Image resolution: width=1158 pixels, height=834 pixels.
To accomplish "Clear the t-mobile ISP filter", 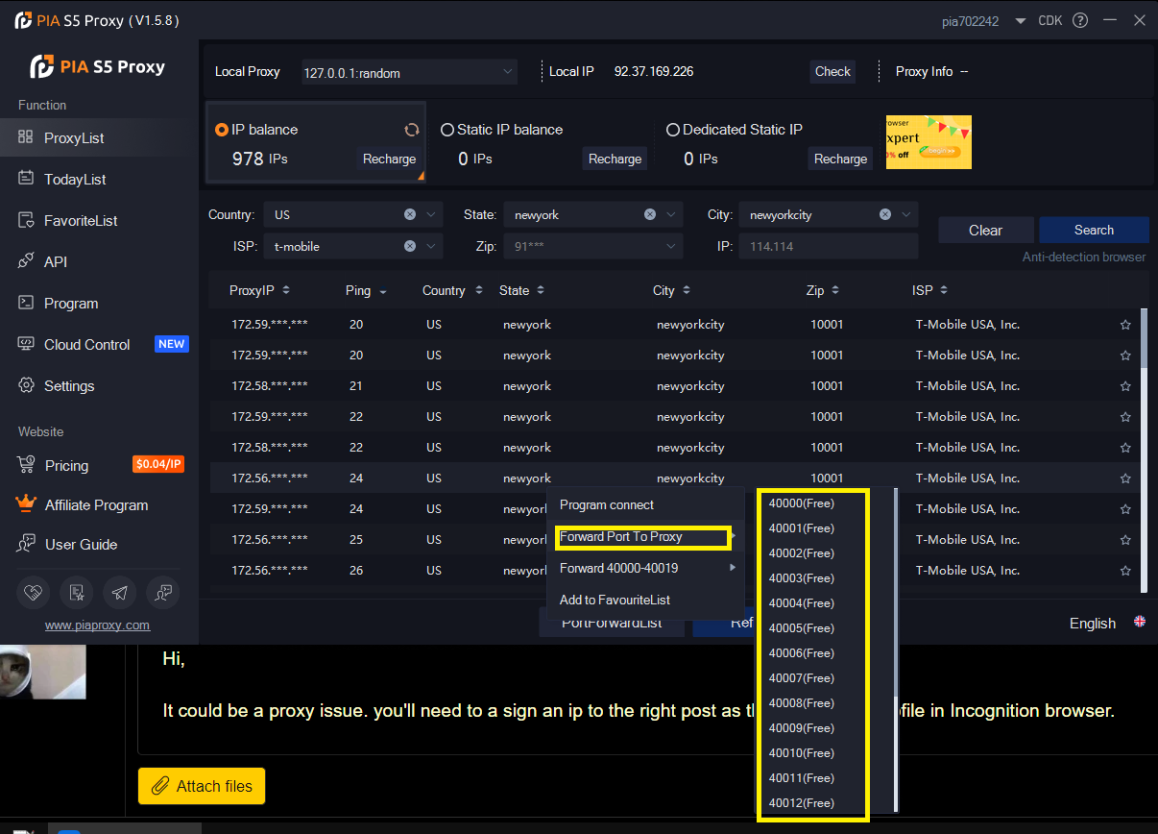I will [410, 246].
